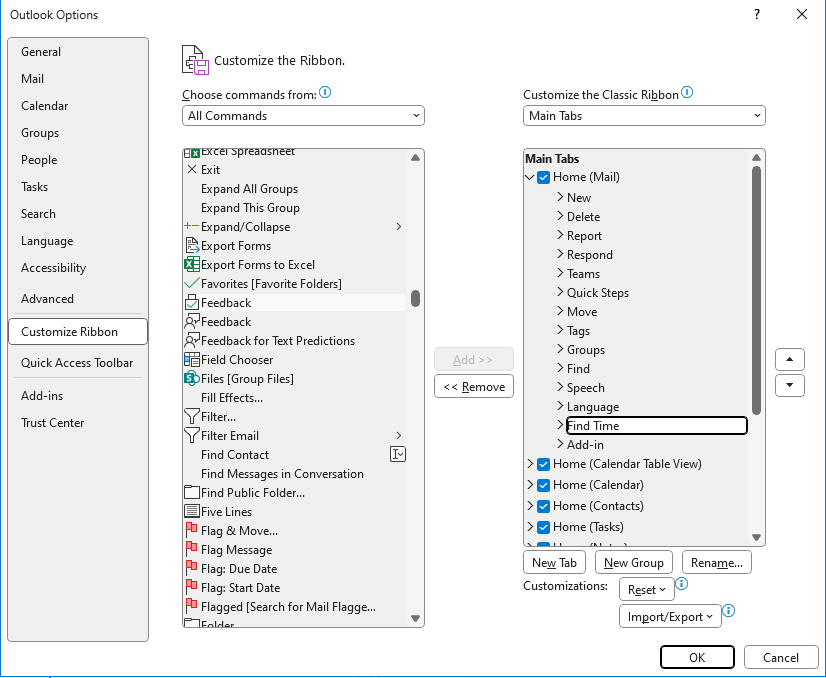Open the Add-ins category
This screenshot has width=826, height=678.
click(x=78, y=396)
